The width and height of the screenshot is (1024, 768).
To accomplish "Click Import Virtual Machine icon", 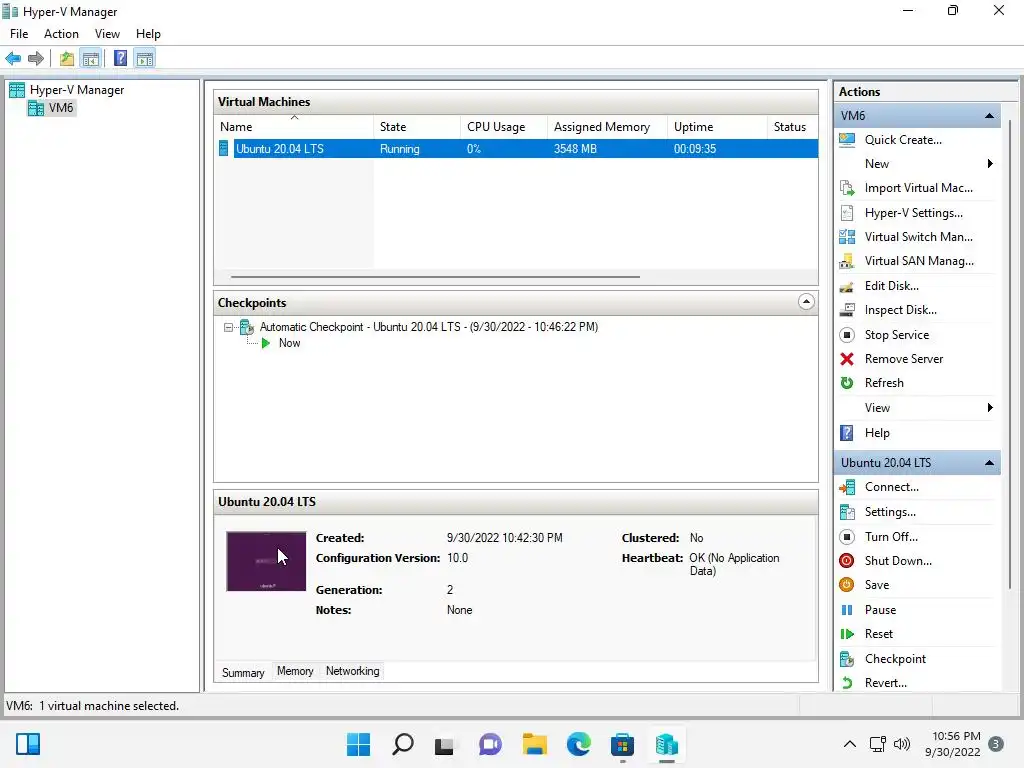I will 847,188.
